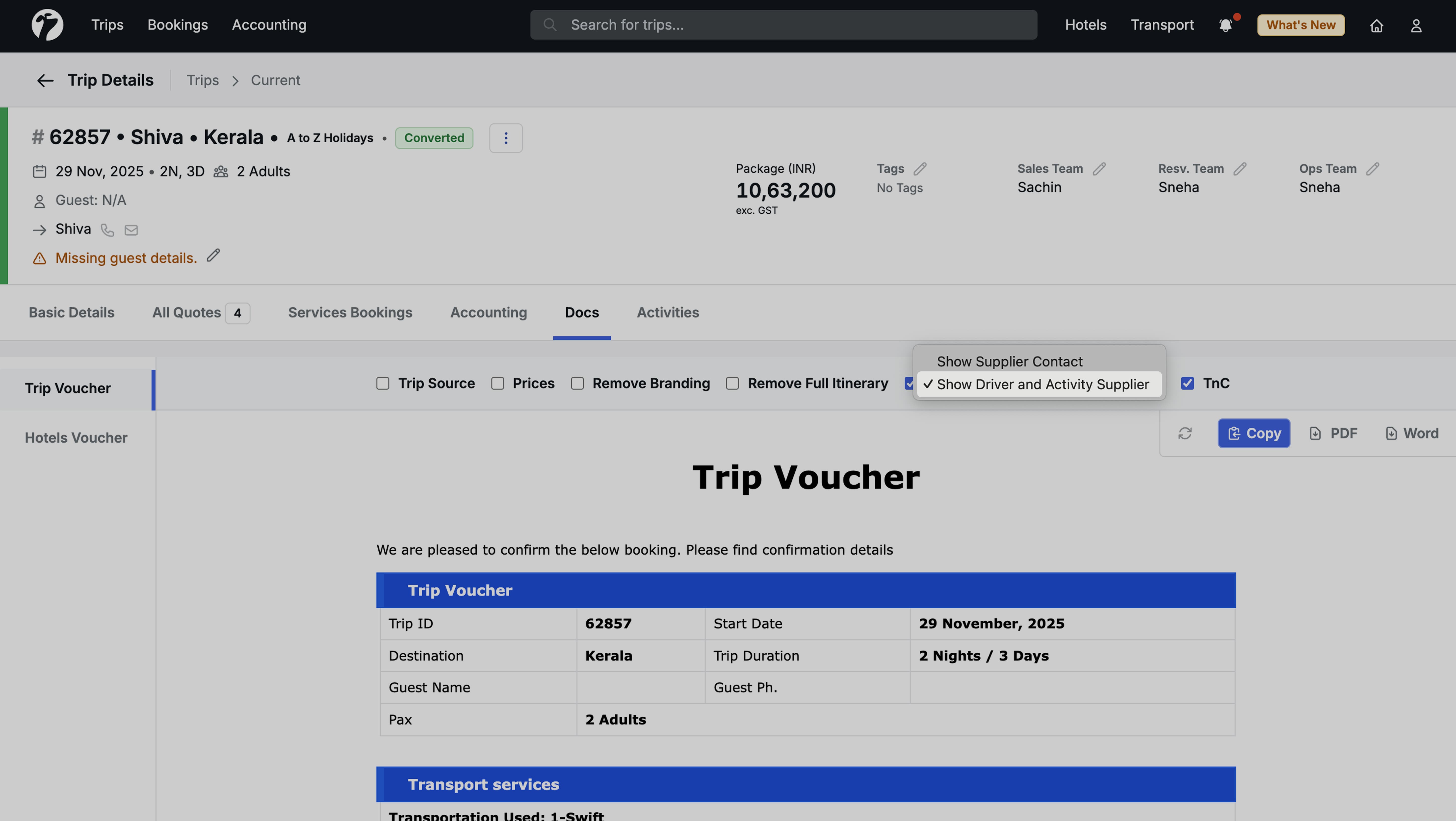Click the phone icon next to Shiva
The height and width of the screenshot is (821, 1456).
[x=107, y=230]
